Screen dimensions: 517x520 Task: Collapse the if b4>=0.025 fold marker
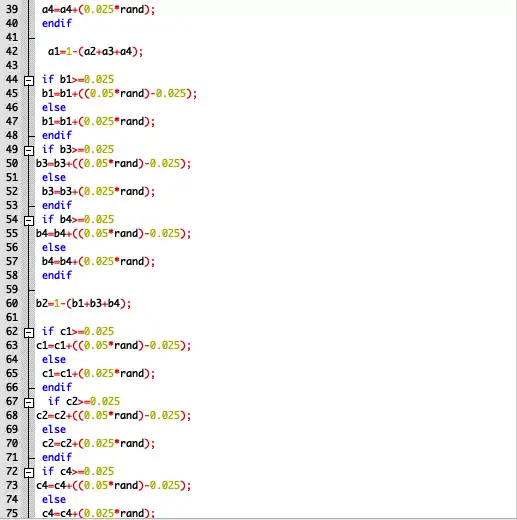[x=29, y=220]
